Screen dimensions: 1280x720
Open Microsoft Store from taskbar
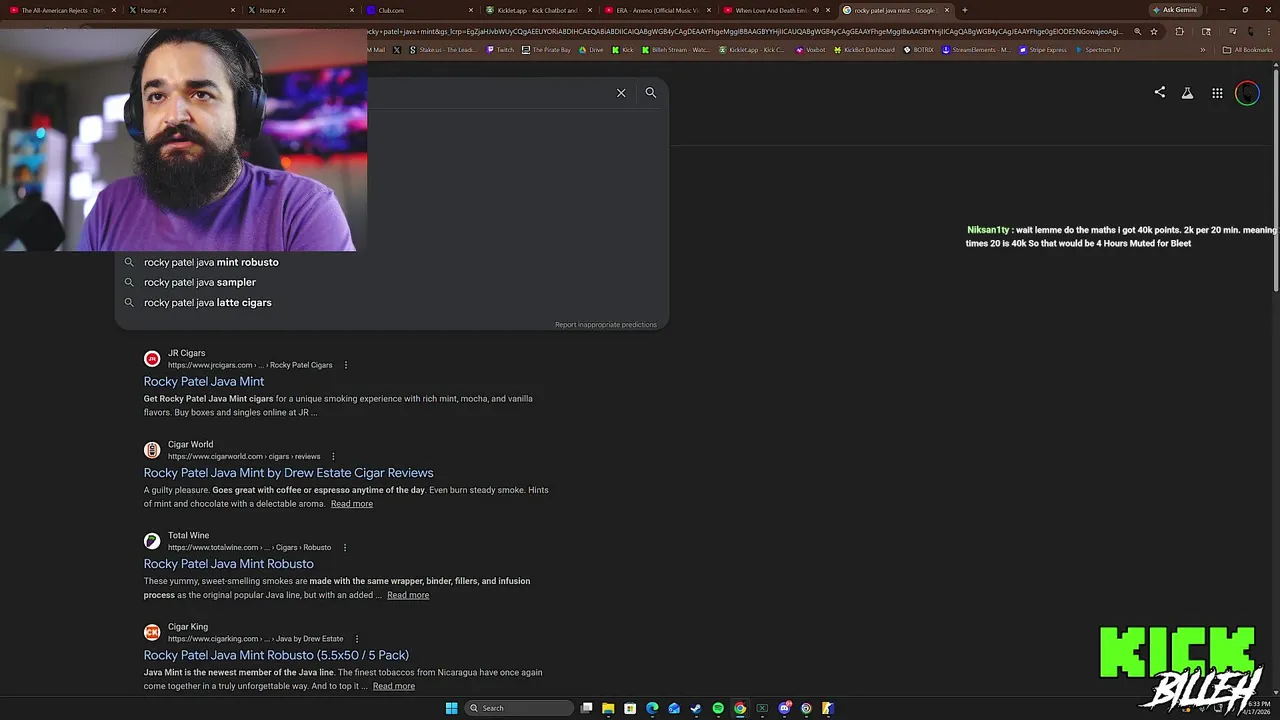(x=630, y=708)
